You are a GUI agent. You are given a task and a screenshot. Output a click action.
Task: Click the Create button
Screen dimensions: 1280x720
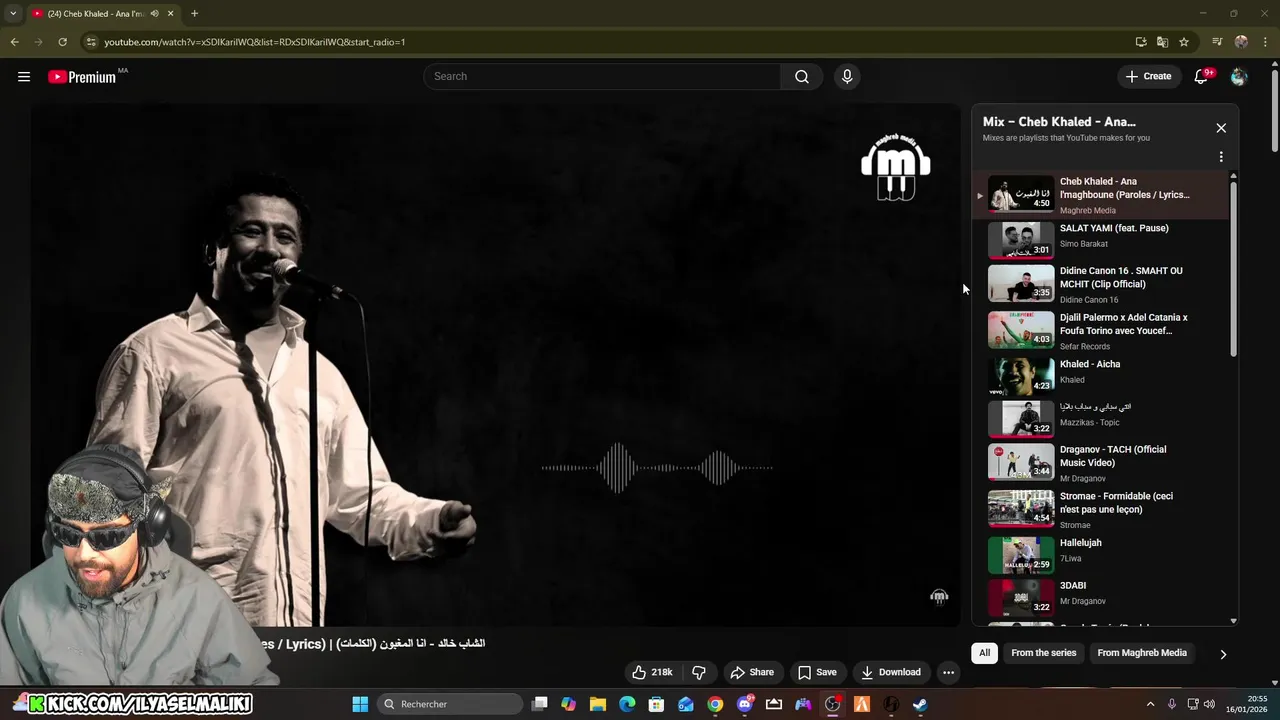pyautogui.click(x=1148, y=77)
